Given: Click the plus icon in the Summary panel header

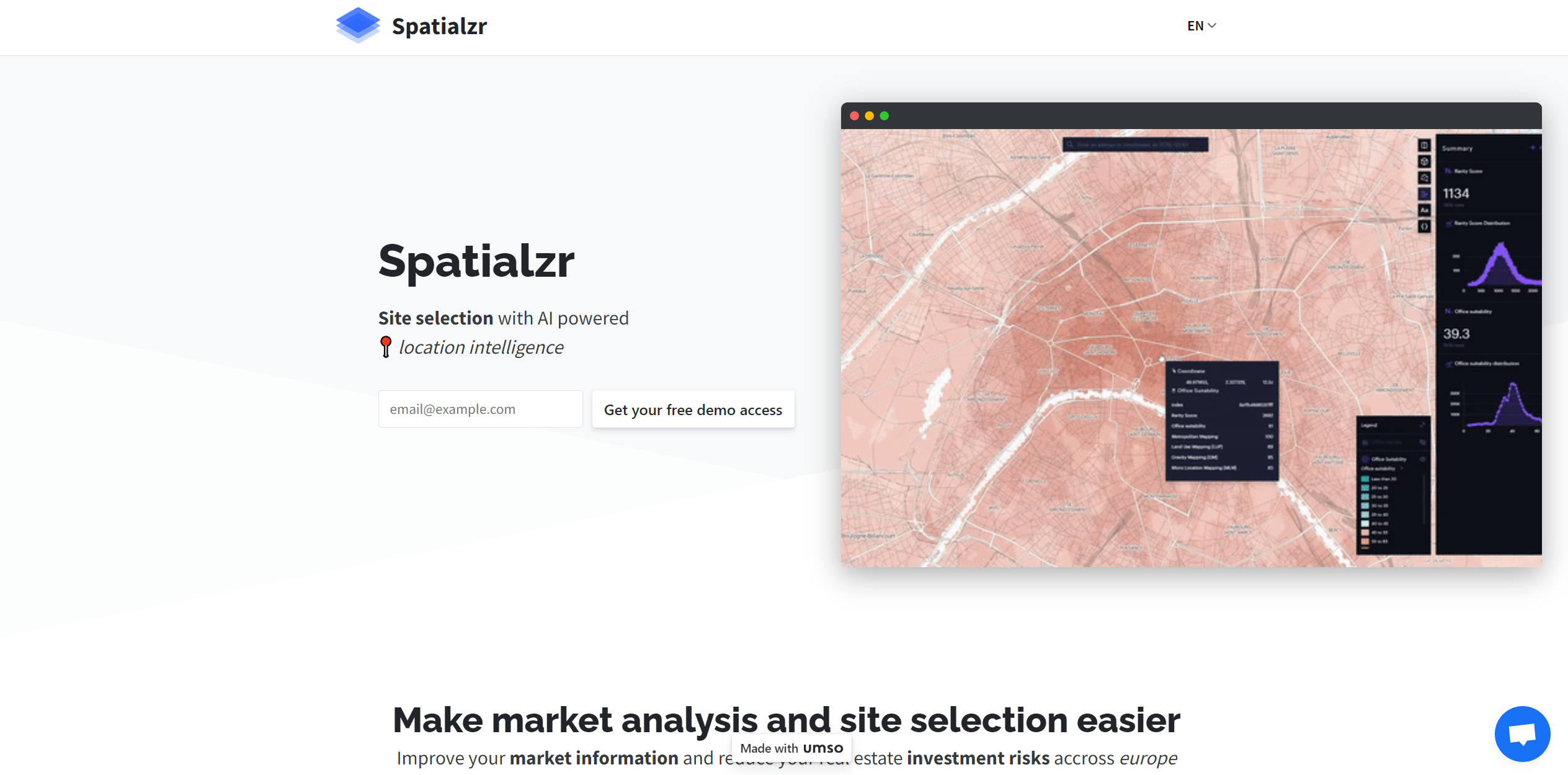Looking at the screenshot, I should pyautogui.click(x=1532, y=148).
